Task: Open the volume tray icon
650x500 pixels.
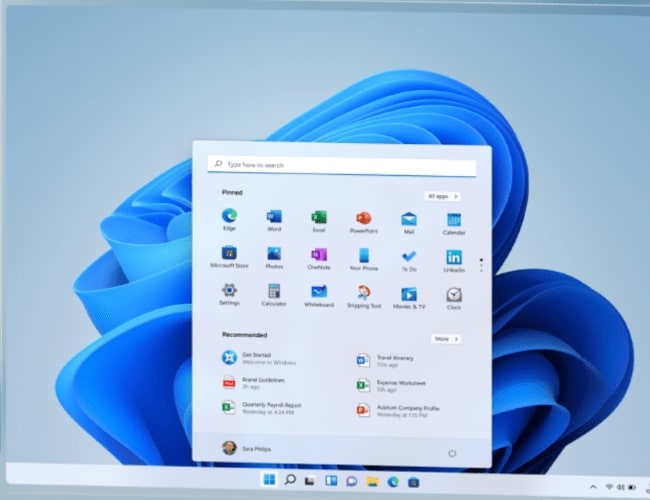Action: click(x=621, y=487)
